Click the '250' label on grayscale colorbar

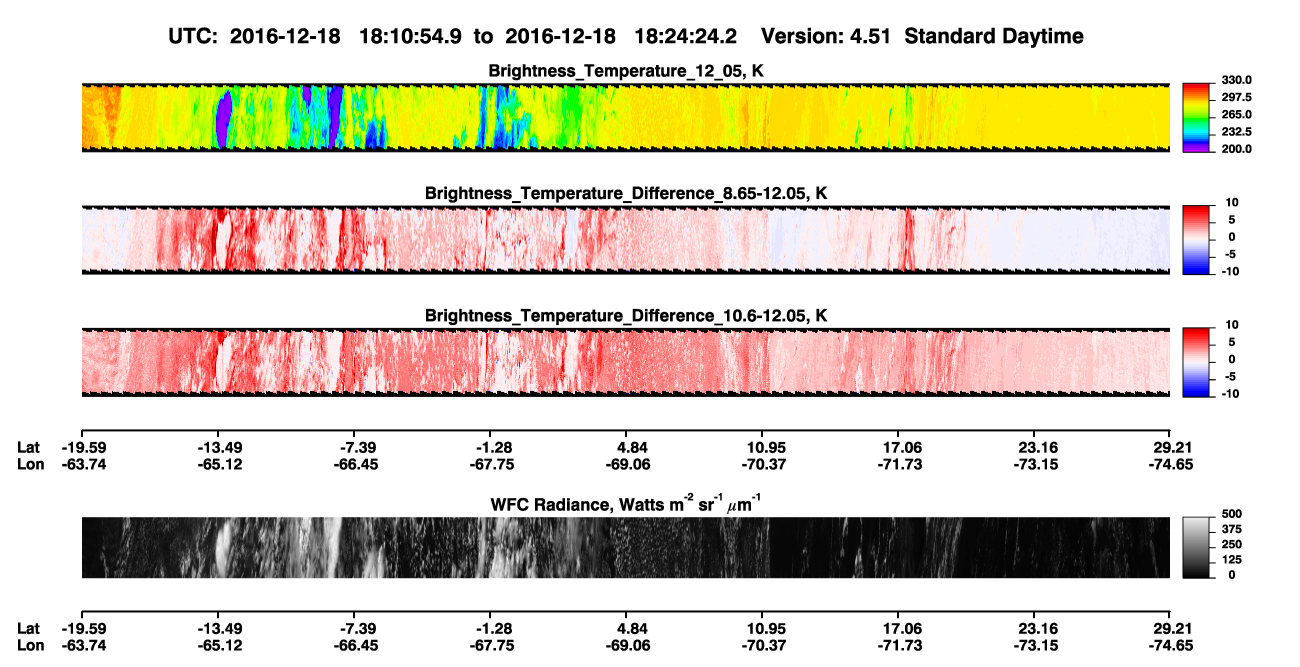click(x=1232, y=545)
